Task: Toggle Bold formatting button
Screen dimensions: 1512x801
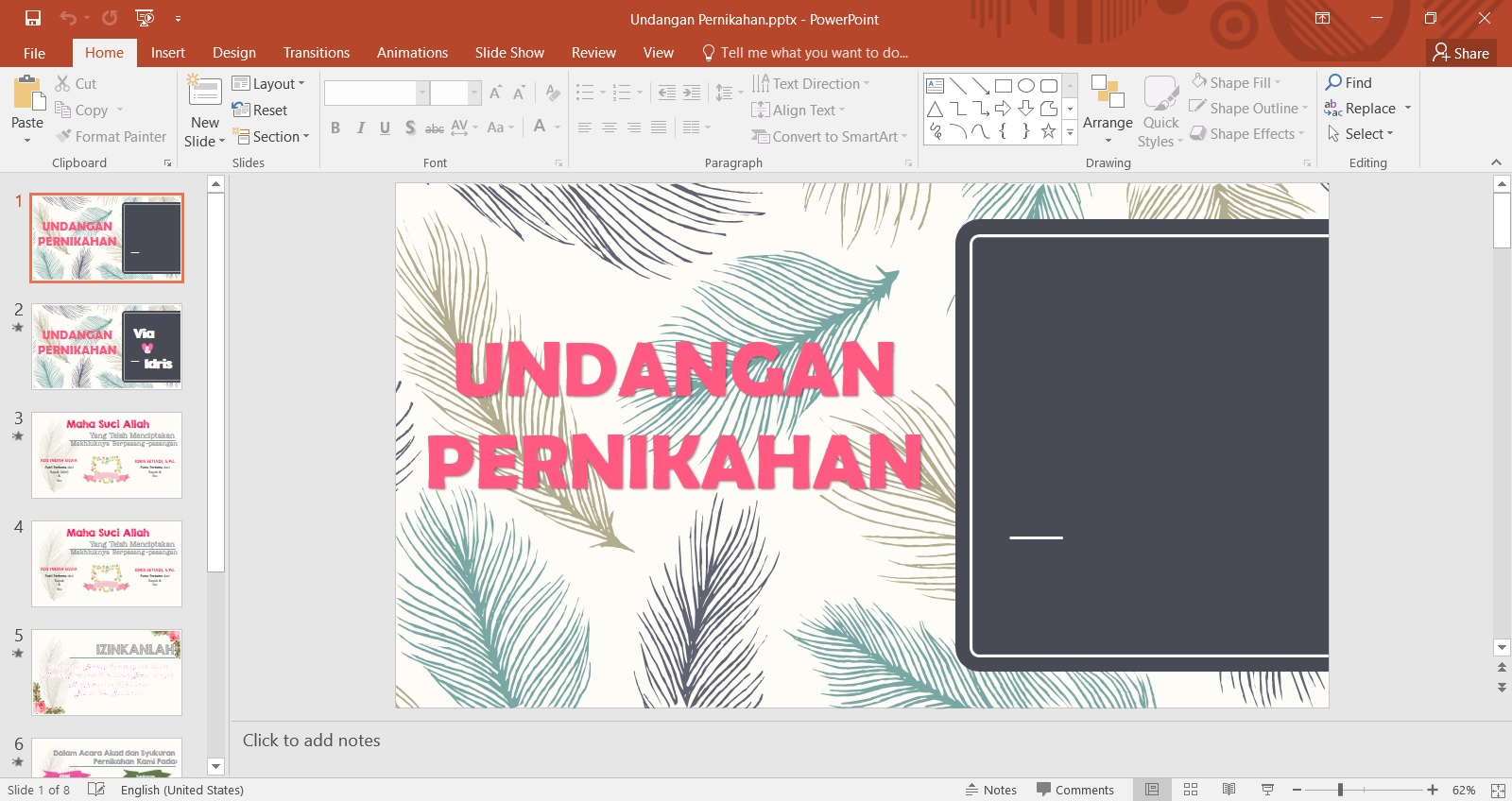Action: coord(335,128)
